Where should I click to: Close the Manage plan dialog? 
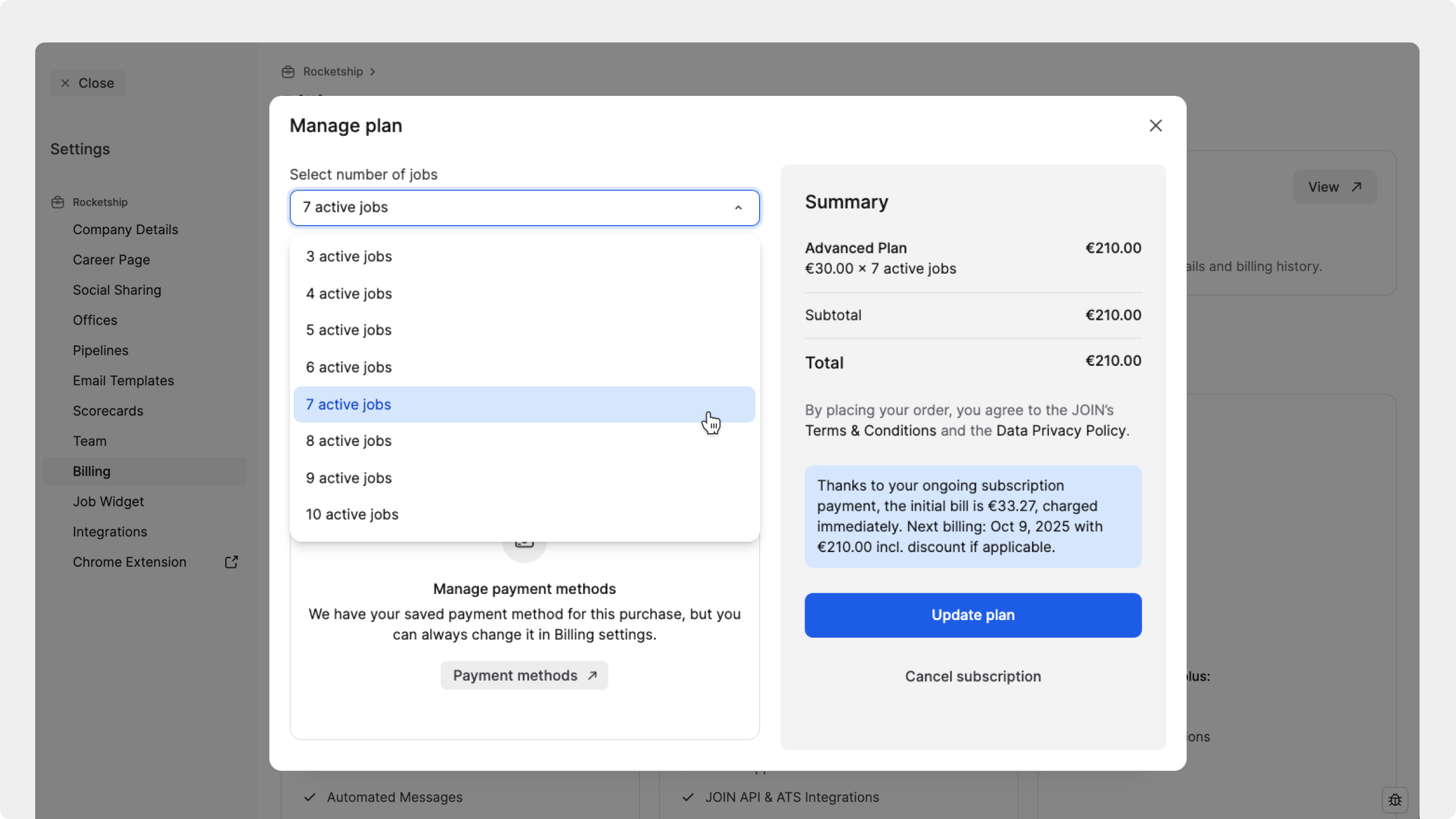coord(1155,126)
